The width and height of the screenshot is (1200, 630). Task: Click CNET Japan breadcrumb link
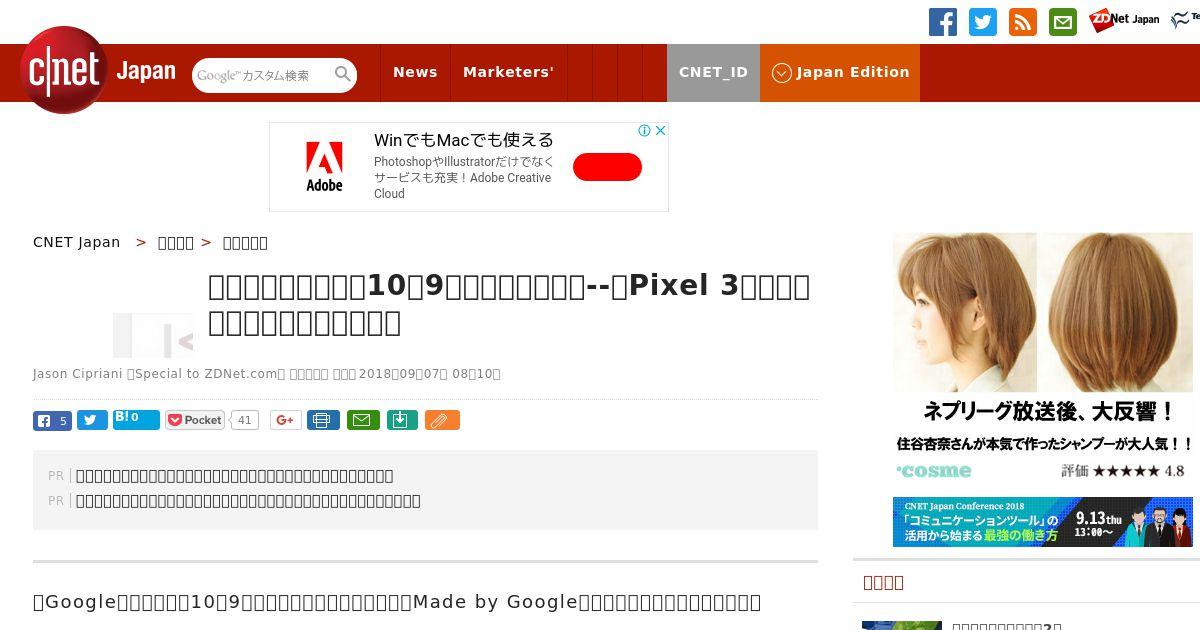pos(77,242)
